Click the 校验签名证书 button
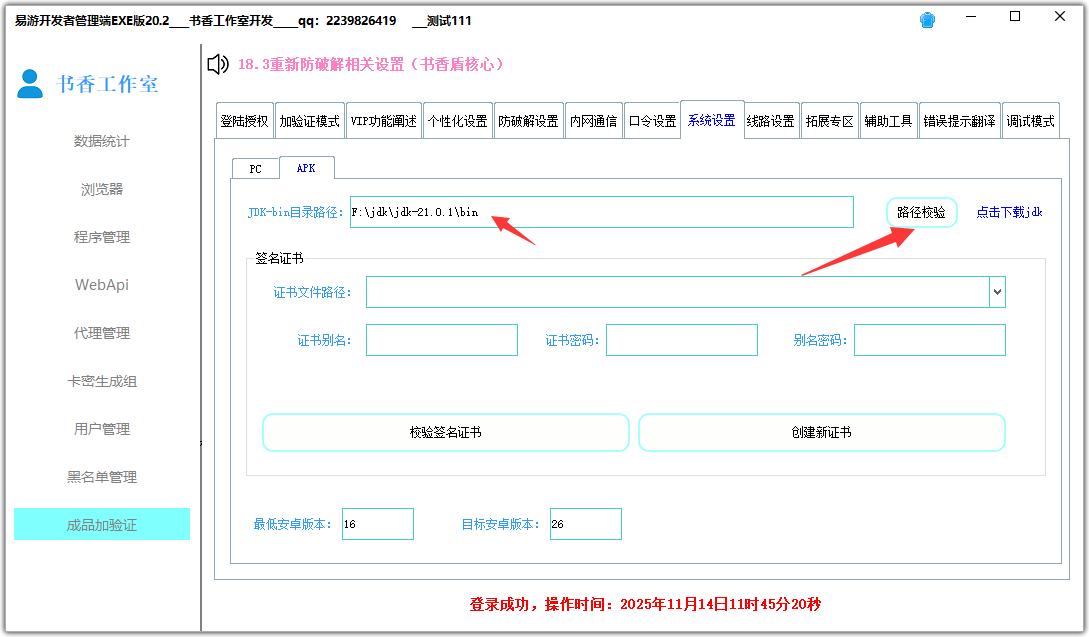 click(x=445, y=433)
